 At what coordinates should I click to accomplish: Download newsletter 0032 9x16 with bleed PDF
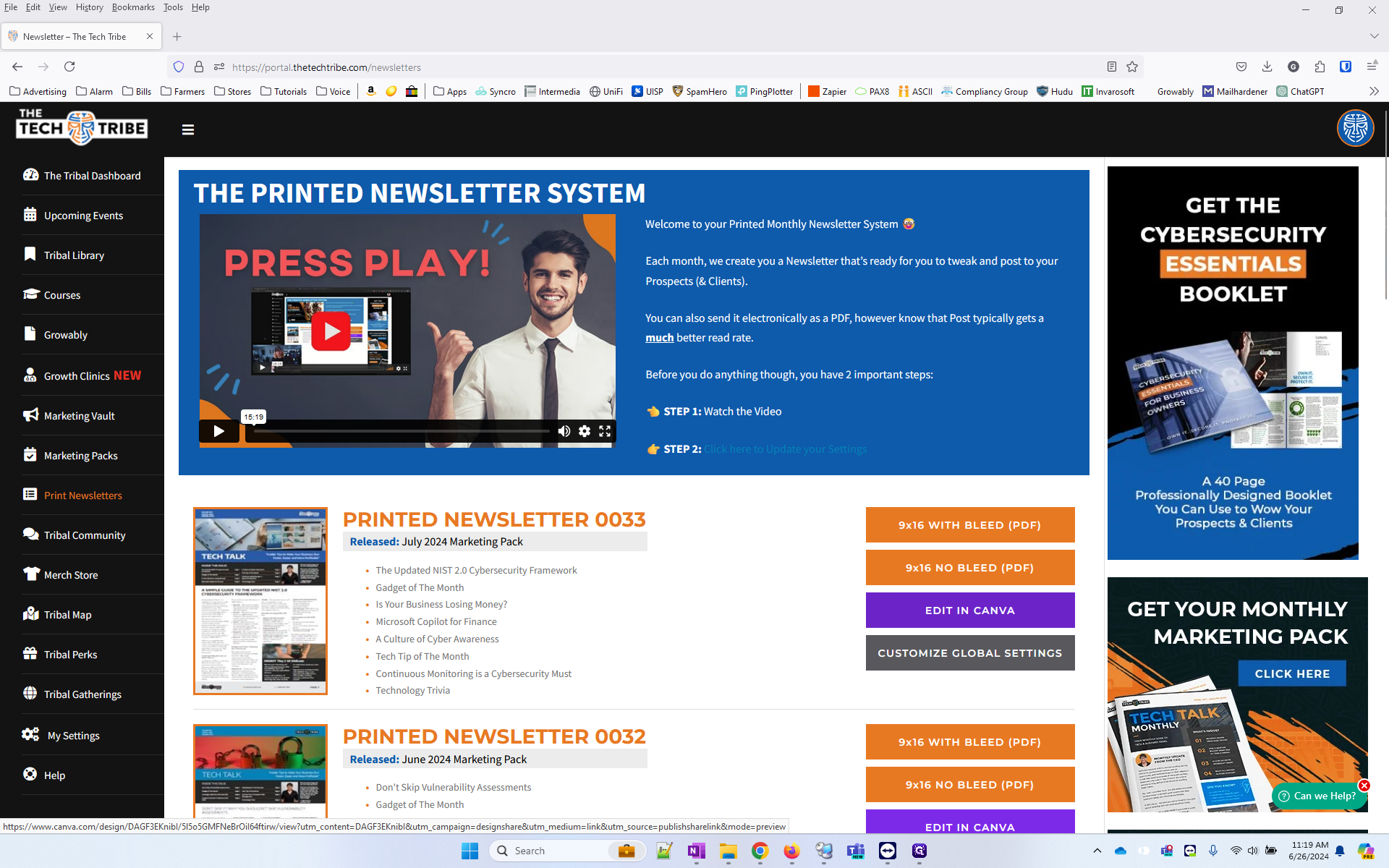(x=970, y=742)
